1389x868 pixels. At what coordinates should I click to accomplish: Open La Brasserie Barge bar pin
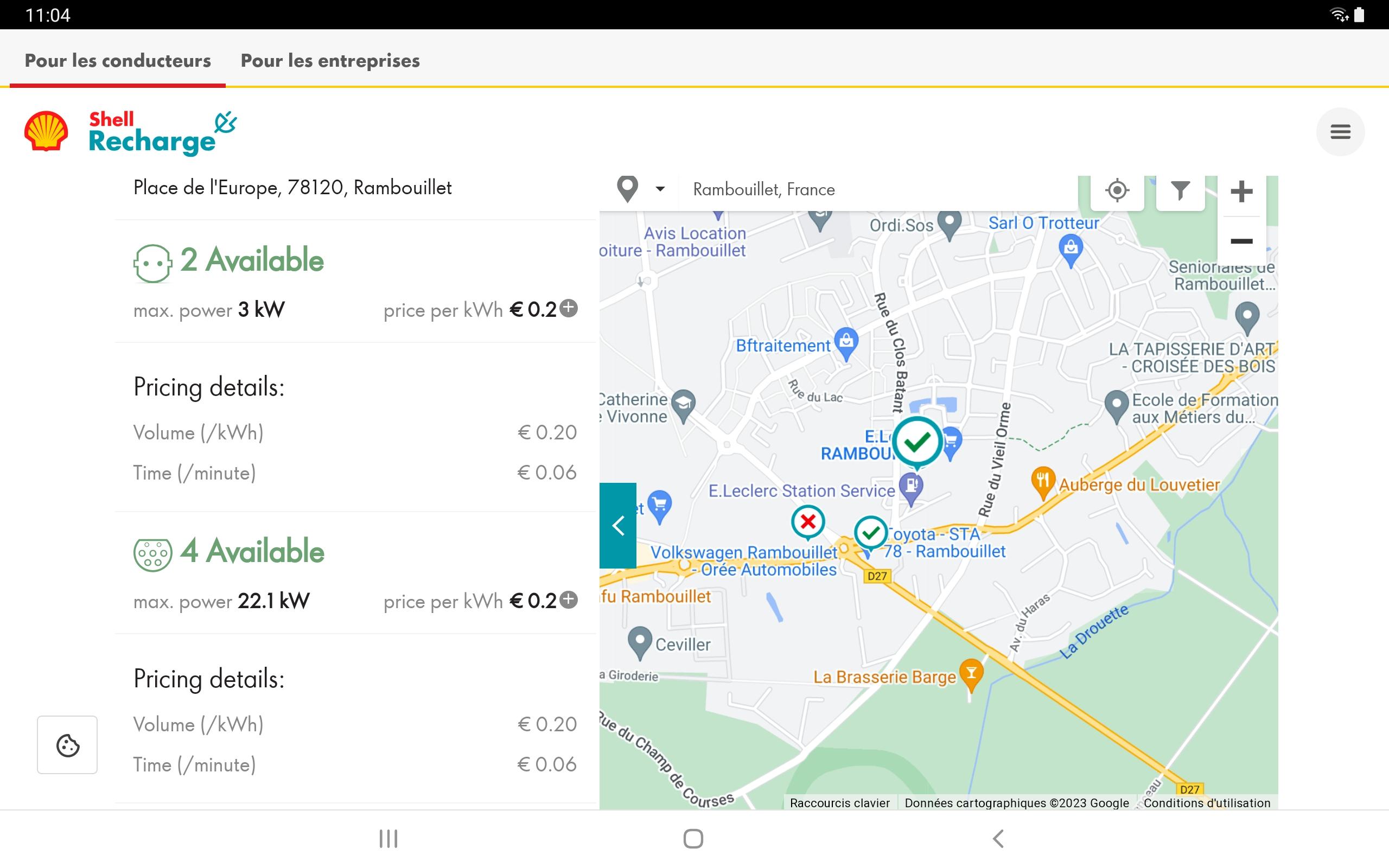coord(971,676)
